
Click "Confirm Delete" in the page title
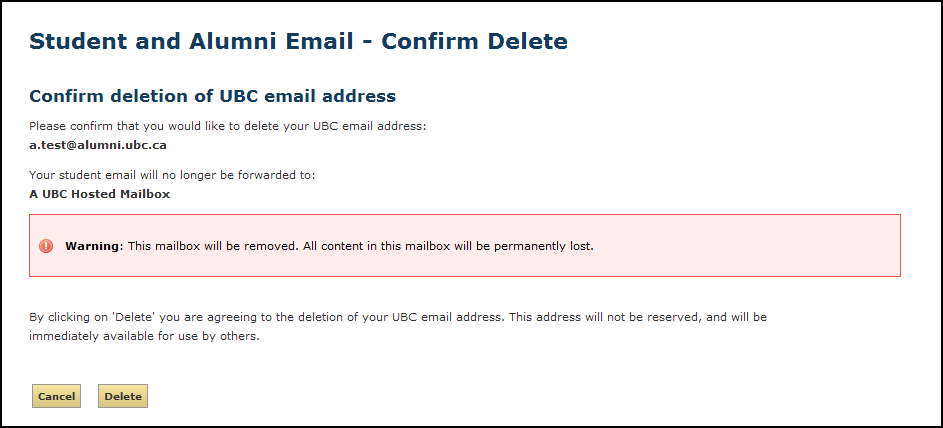click(474, 41)
